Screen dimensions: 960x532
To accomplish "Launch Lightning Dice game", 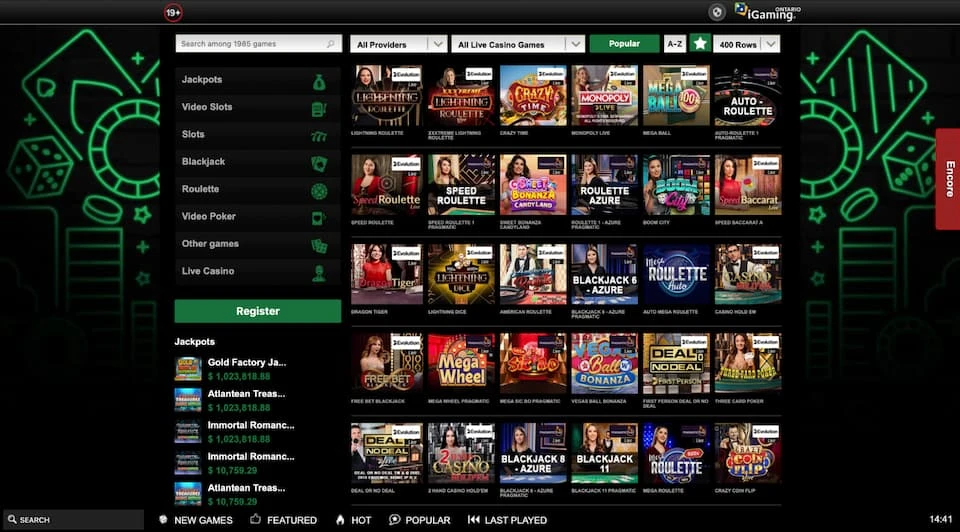I will (462, 274).
